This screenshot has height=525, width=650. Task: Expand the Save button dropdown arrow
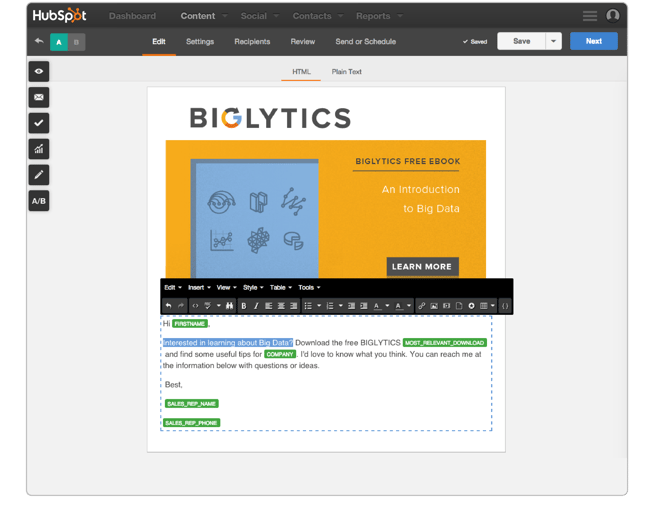tap(553, 41)
